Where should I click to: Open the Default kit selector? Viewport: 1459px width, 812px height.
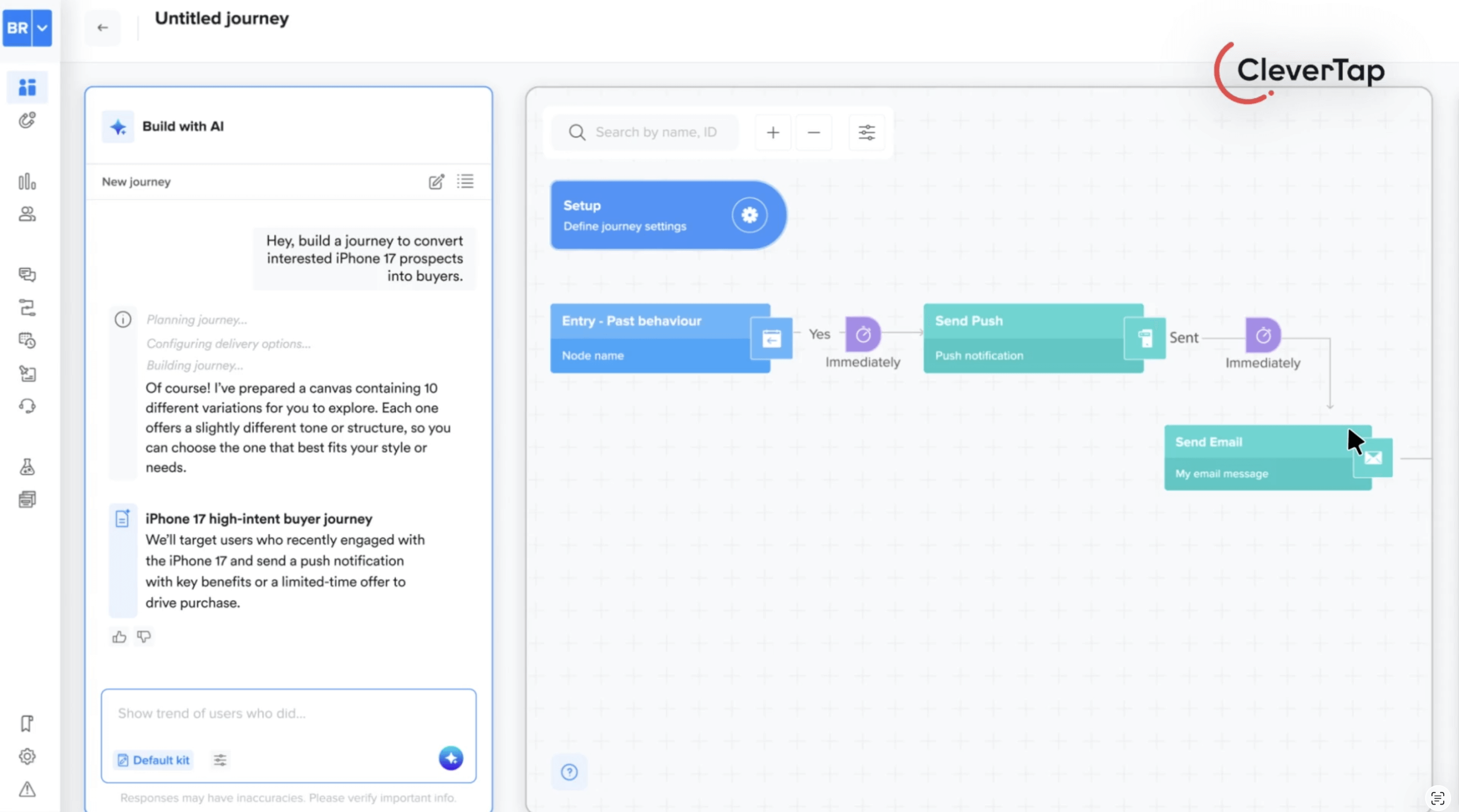point(152,760)
